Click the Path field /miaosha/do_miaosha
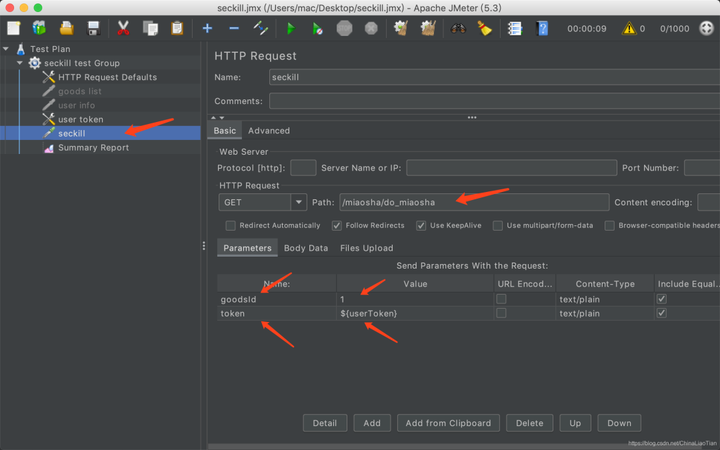This screenshot has width=720, height=450. pyautogui.click(x=474, y=202)
